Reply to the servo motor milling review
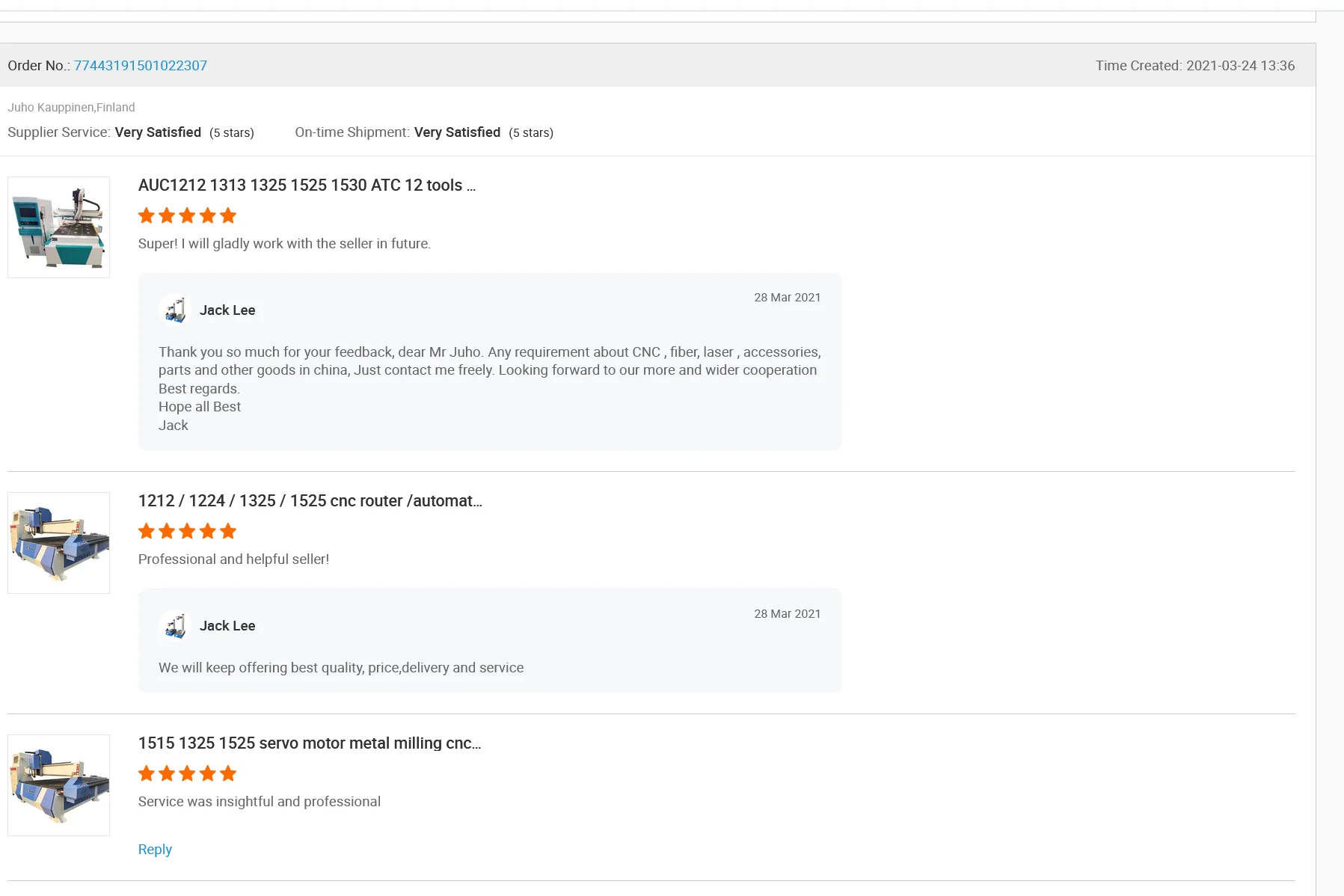Image resolution: width=1344 pixels, height=896 pixels. coord(155,850)
